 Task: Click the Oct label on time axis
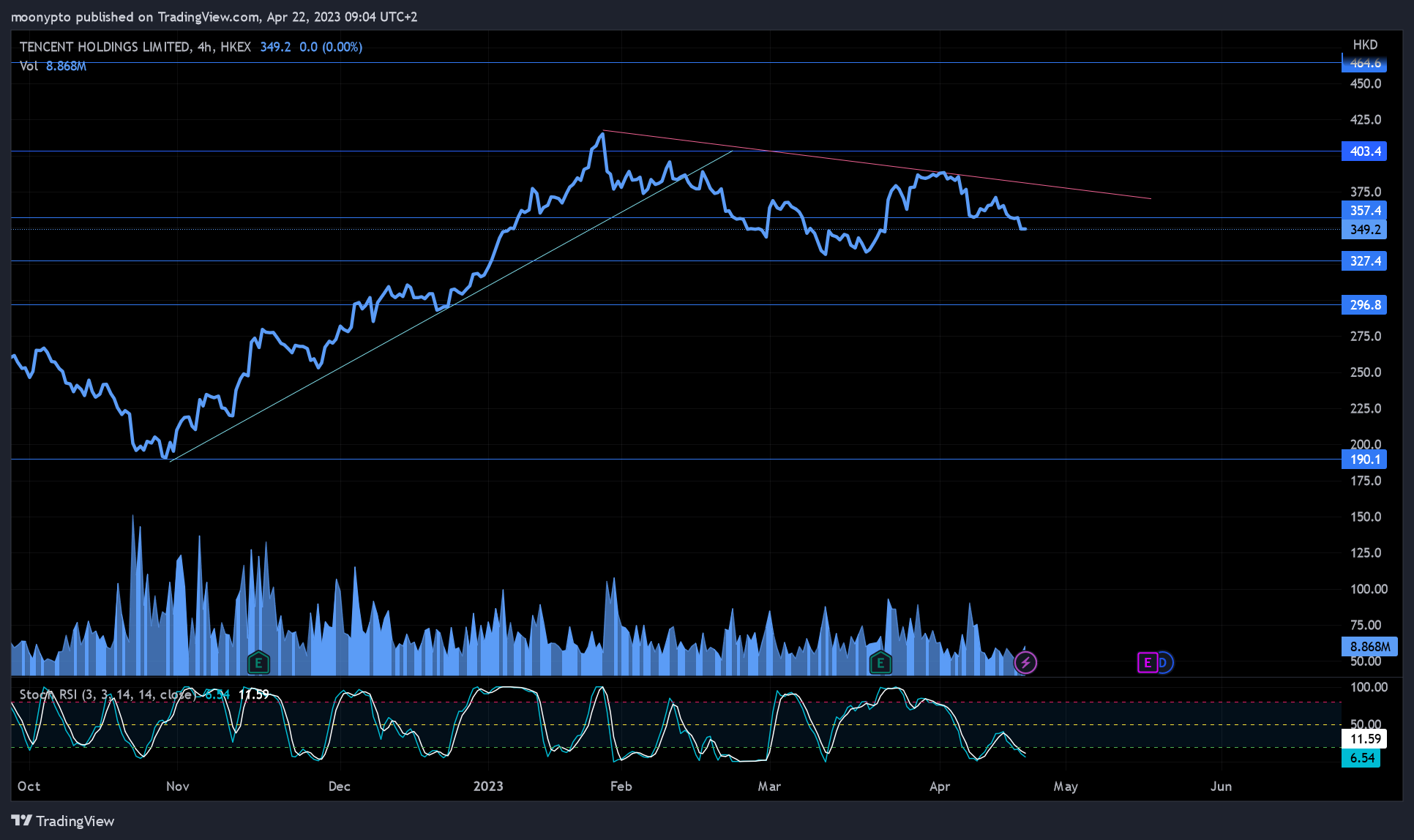(29, 787)
